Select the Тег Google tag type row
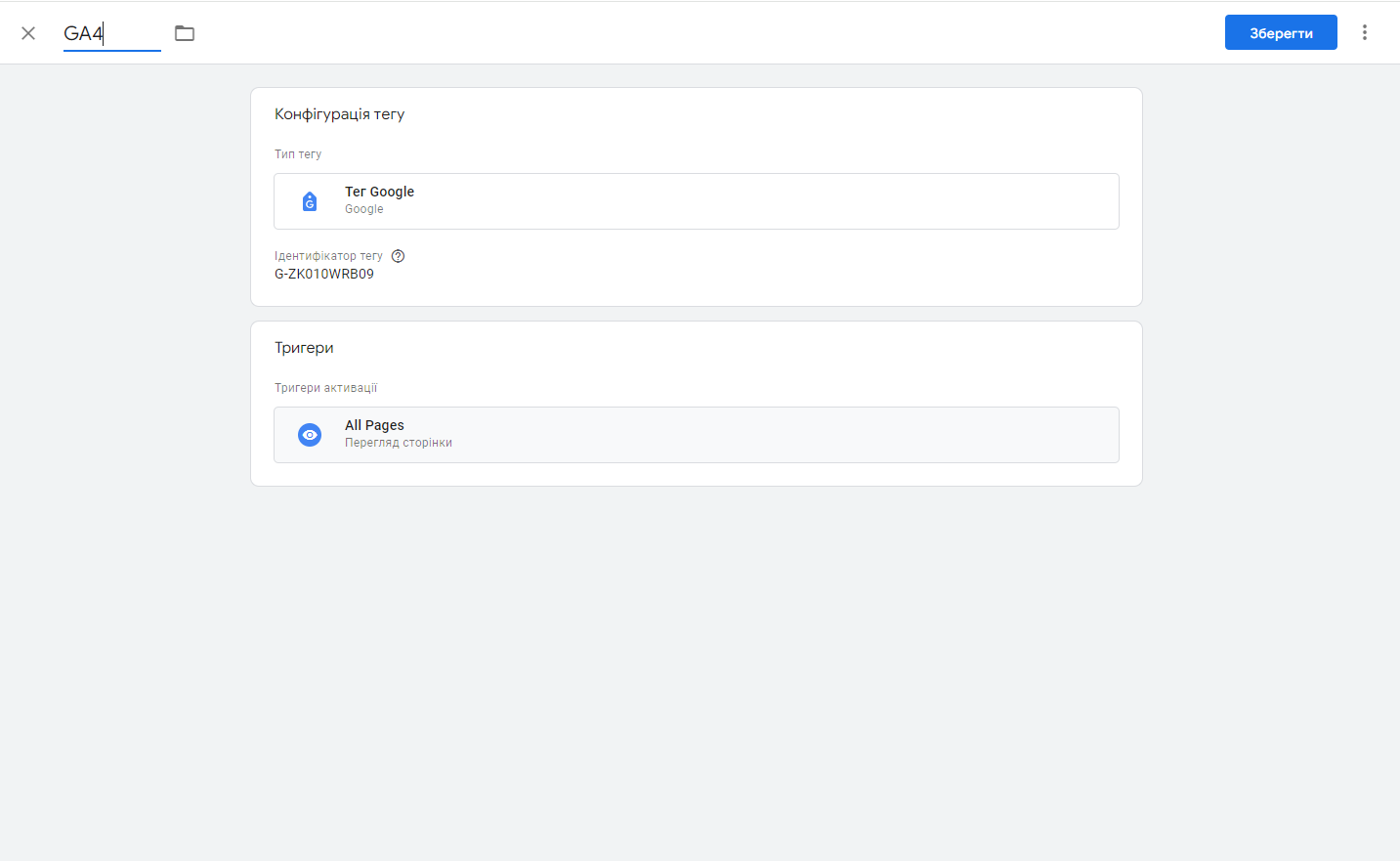 pyautogui.click(x=697, y=201)
